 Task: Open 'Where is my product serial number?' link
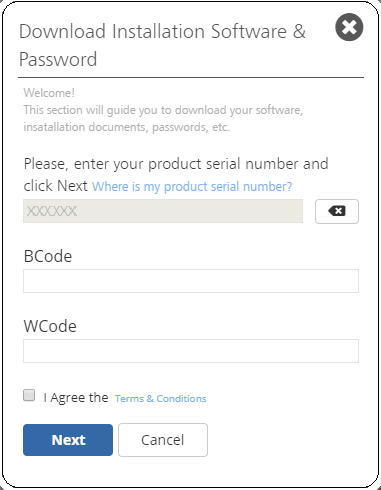tap(192, 186)
